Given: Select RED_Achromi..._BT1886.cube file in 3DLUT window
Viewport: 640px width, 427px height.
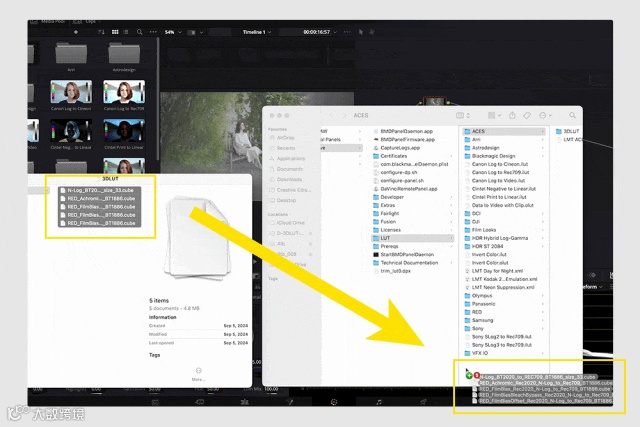Looking at the screenshot, I should [x=100, y=198].
